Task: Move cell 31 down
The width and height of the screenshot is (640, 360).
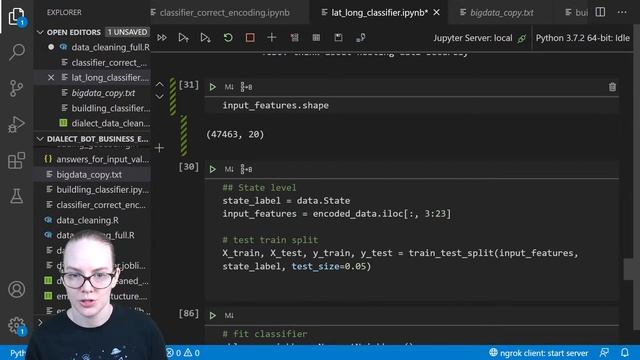Action: point(160,97)
